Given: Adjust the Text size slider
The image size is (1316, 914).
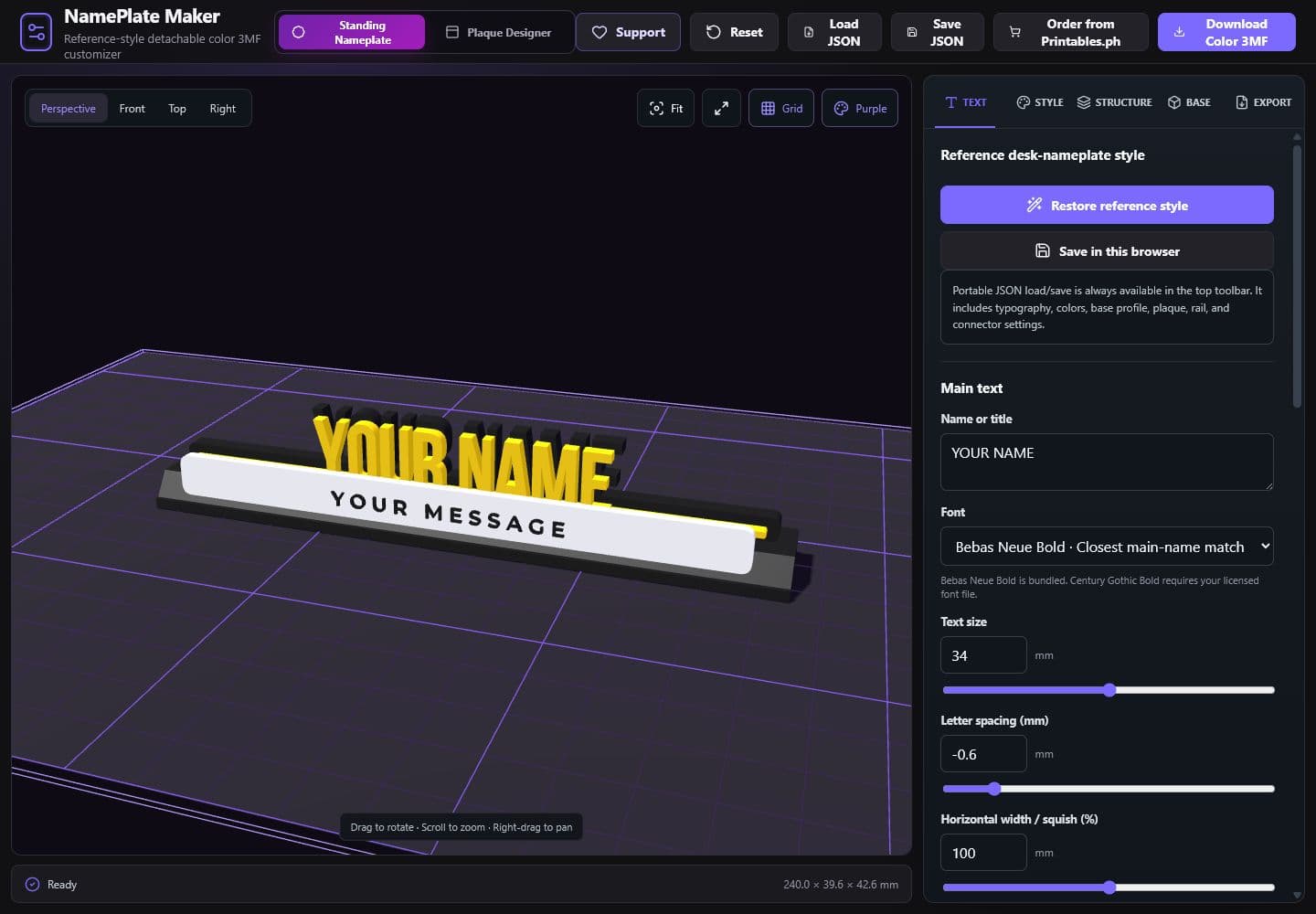Looking at the screenshot, I should [1108, 690].
